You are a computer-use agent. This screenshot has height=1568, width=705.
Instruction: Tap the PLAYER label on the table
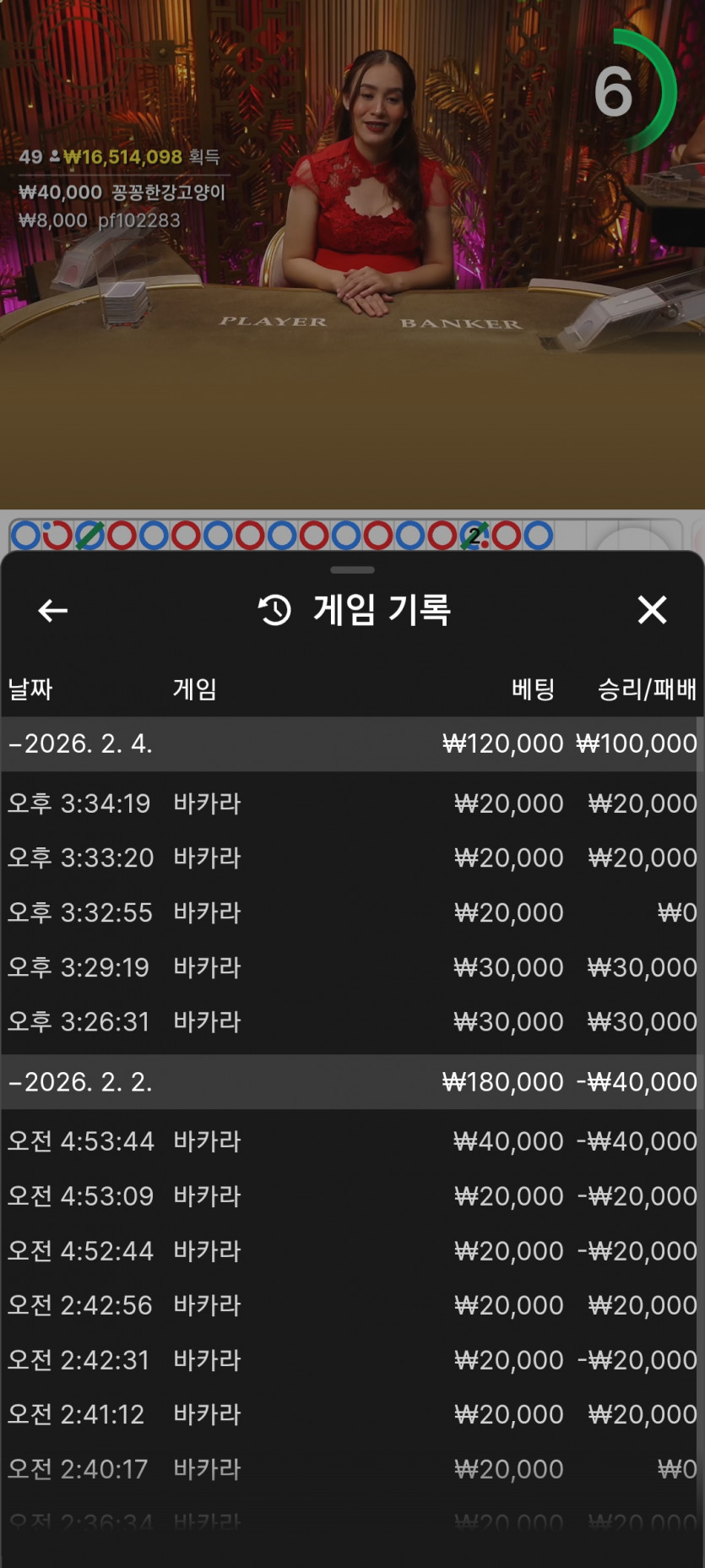[x=273, y=321]
